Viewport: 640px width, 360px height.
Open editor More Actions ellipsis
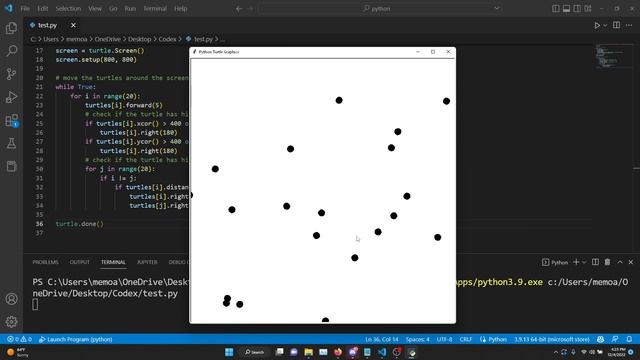pyautogui.click(x=629, y=25)
